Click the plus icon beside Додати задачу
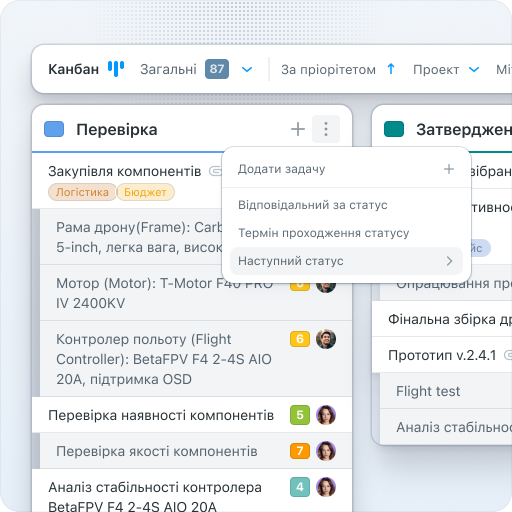This screenshot has width=512, height=512. (x=449, y=169)
